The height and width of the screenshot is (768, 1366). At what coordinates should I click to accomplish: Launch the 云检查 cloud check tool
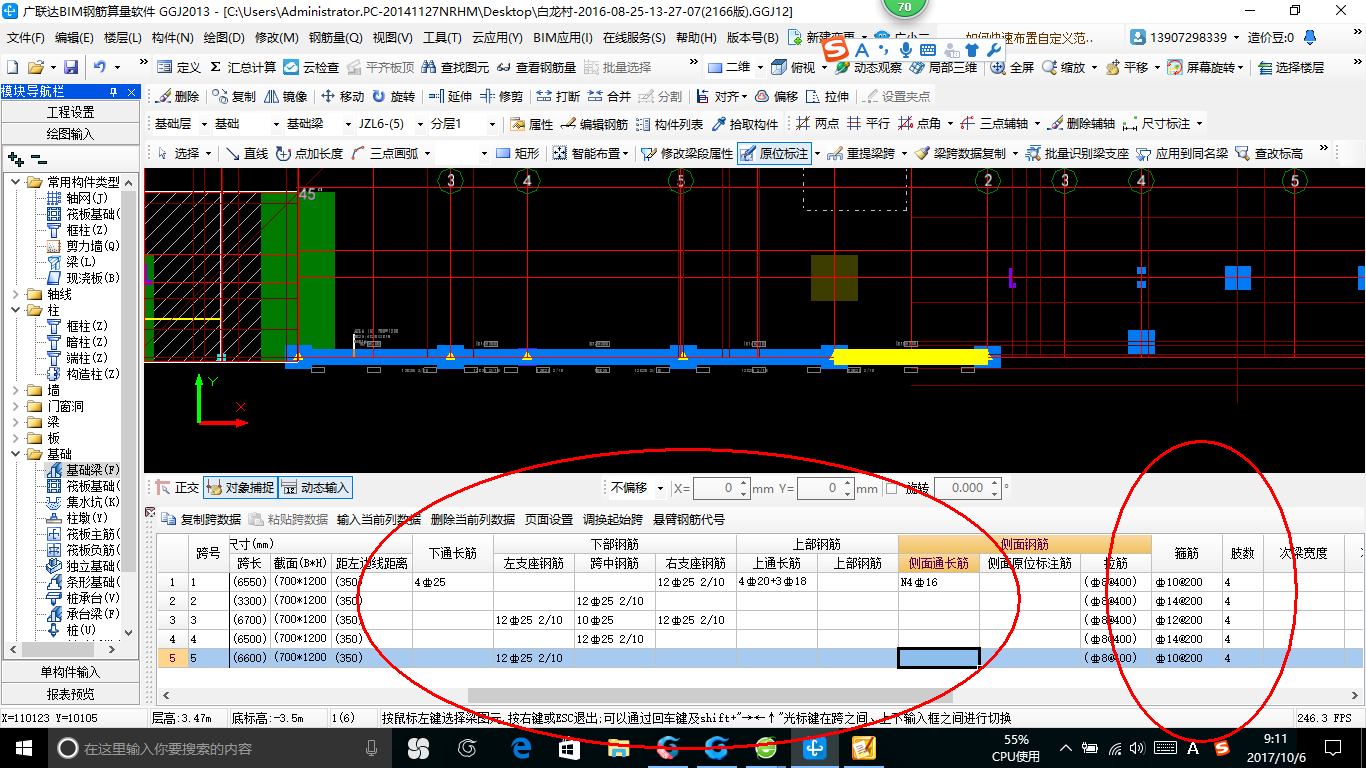click(311, 68)
